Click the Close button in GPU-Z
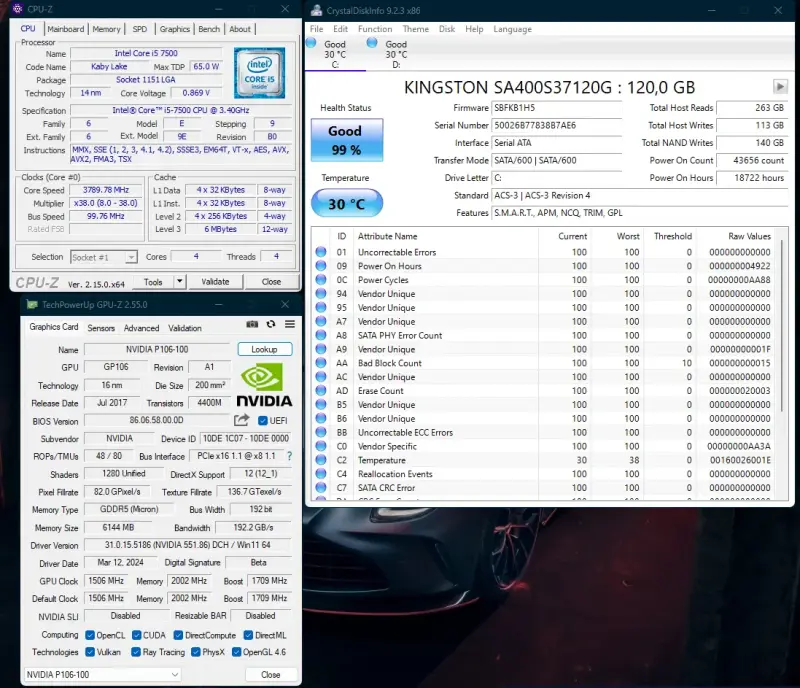 tap(270, 674)
